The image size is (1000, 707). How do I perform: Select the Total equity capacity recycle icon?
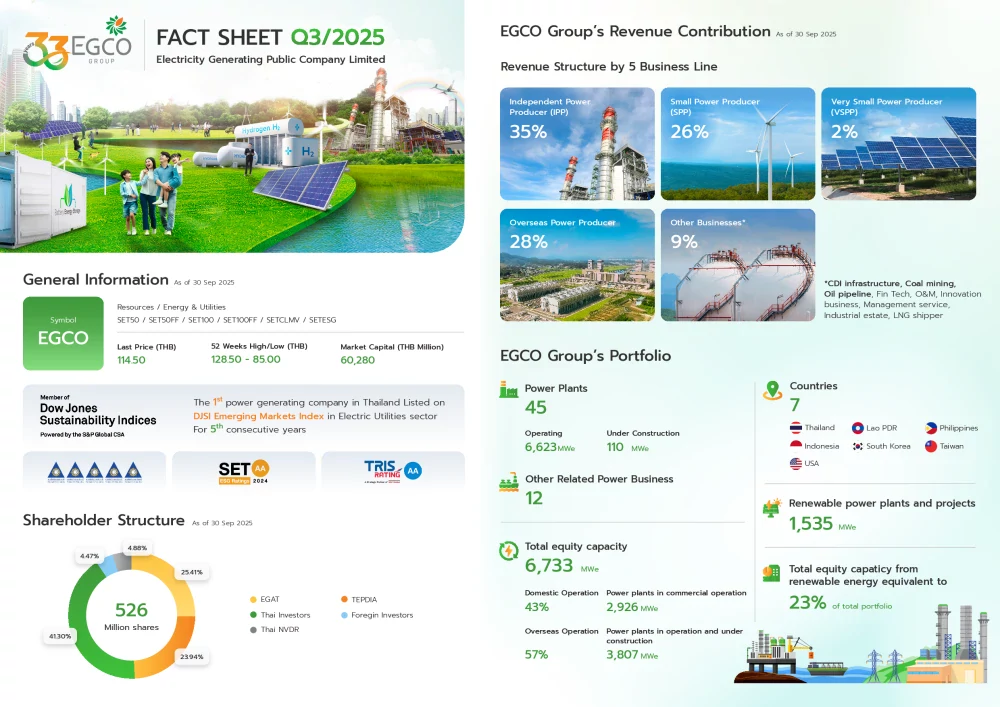coord(508,549)
